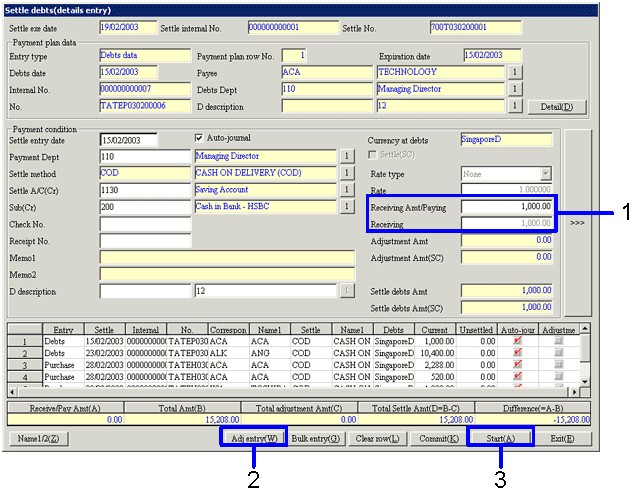
Task: Open lookup button beside TECHNOLOGY payee field
Action: (x=515, y=72)
